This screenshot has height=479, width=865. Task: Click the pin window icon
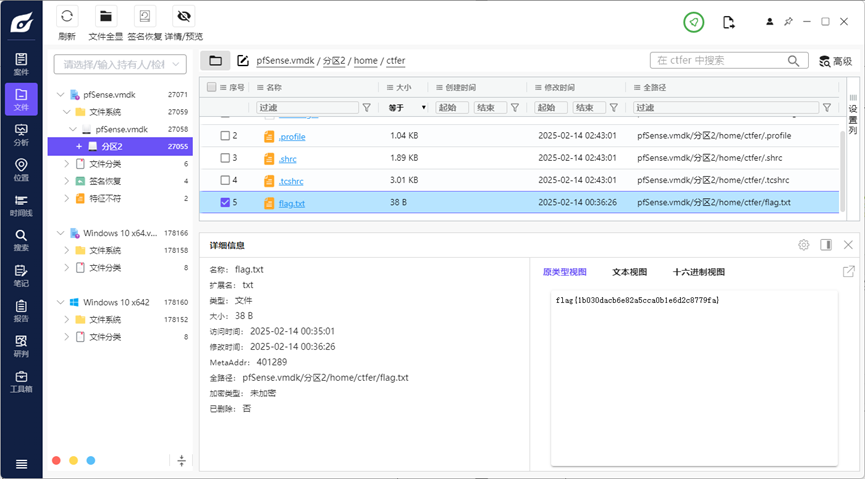788,22
